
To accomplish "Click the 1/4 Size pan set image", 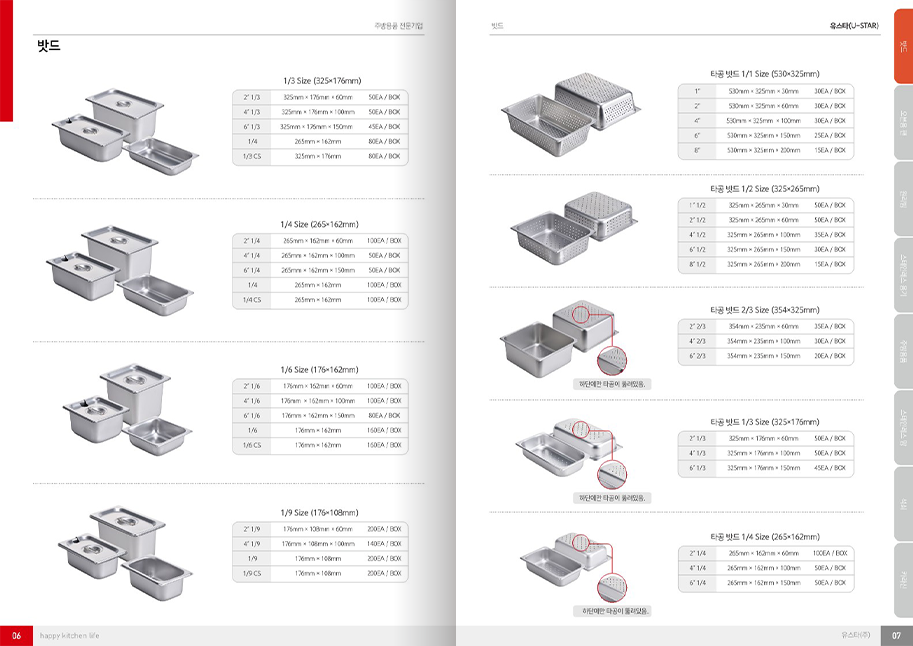I will tap(120, 268).
